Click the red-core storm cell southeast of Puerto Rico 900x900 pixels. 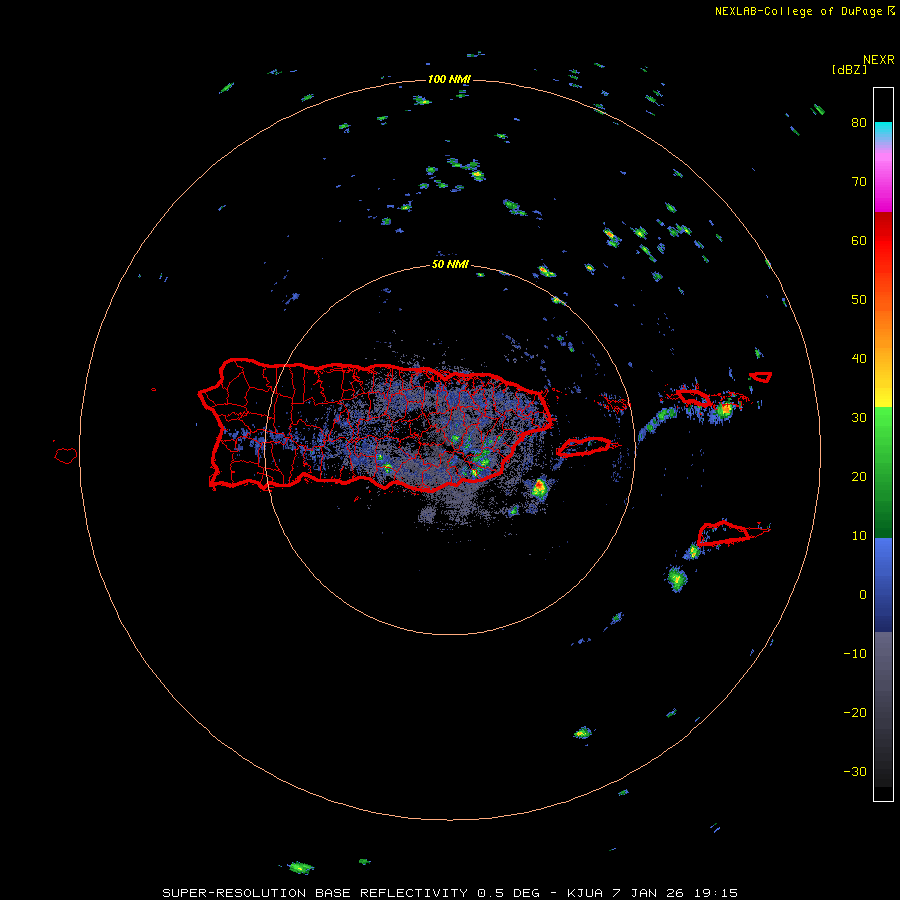pyautogui.click(x=539, y=488)
